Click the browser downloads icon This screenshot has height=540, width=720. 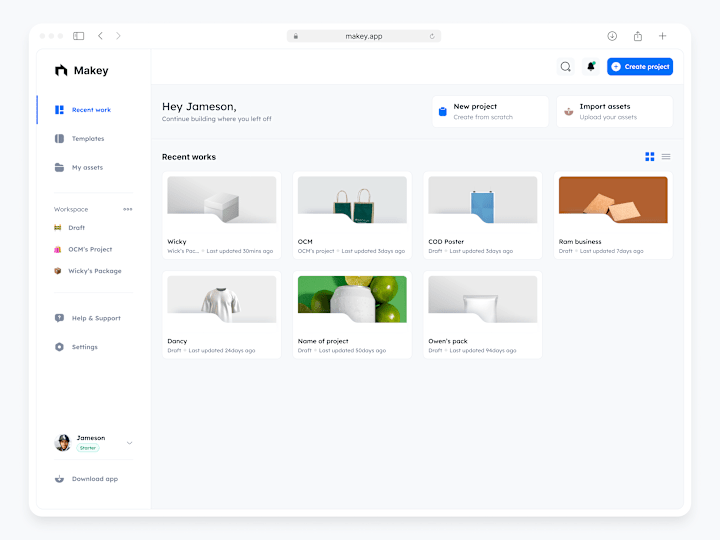612,36
